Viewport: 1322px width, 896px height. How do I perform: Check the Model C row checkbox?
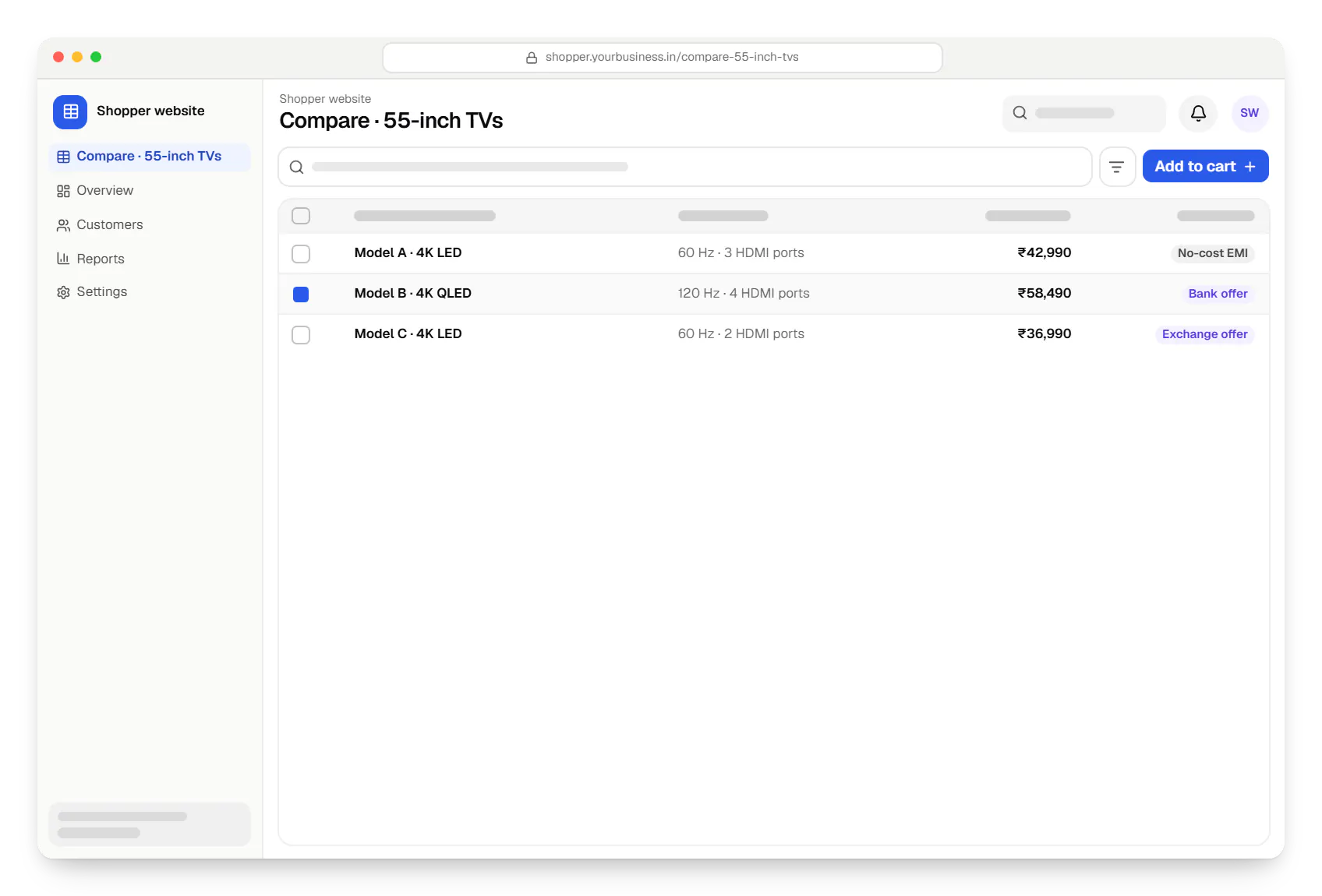coord(301,335)
